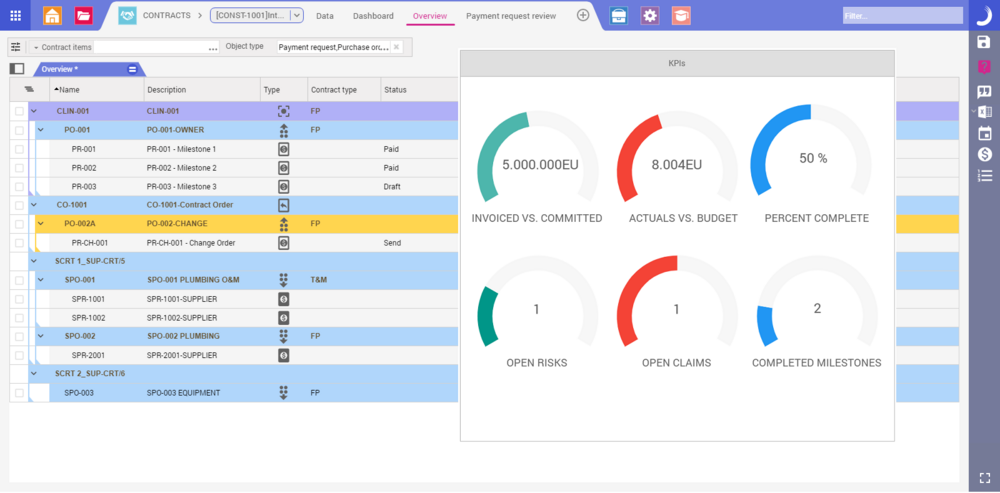The height and width of the screenshot is (493, 1000).
Task: Select the CLIN-001 row checkbox
Action: [19, 111]
